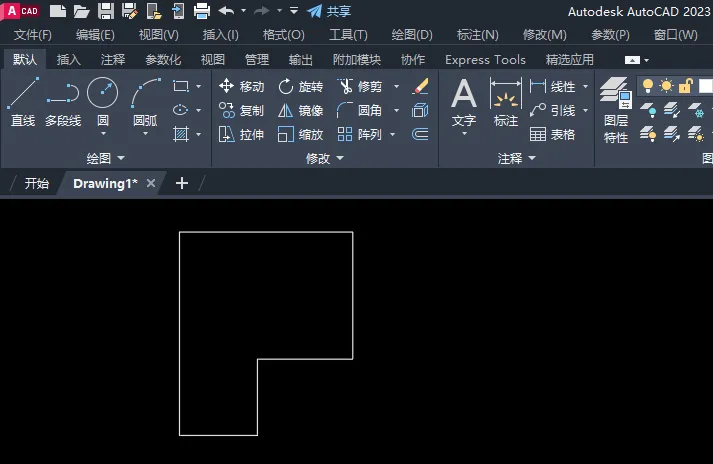Click the Erase tool icon
The height and width of the screenshot is (464, 713).
pos(420,86)
